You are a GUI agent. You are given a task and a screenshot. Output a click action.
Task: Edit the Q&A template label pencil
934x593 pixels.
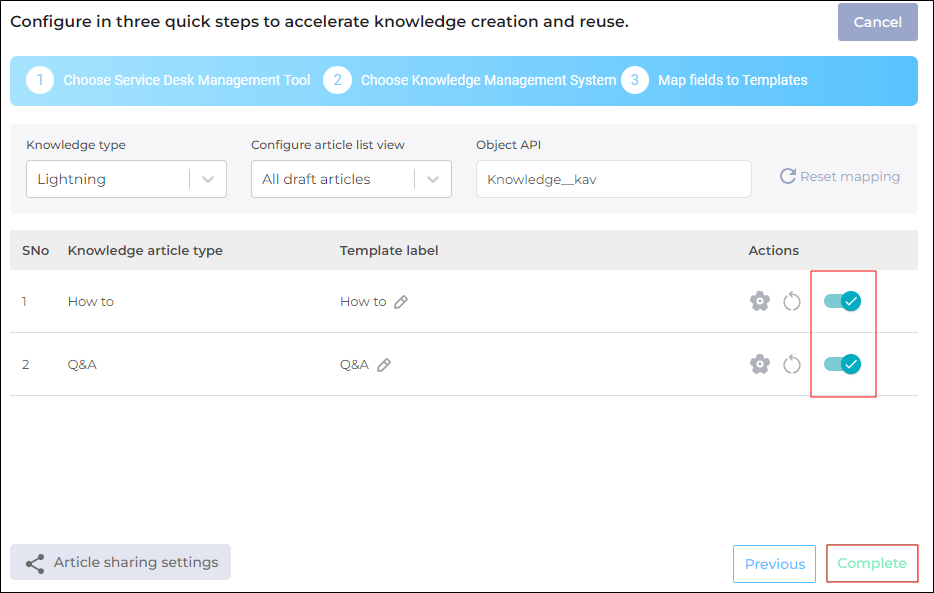(x=384, y=364)
